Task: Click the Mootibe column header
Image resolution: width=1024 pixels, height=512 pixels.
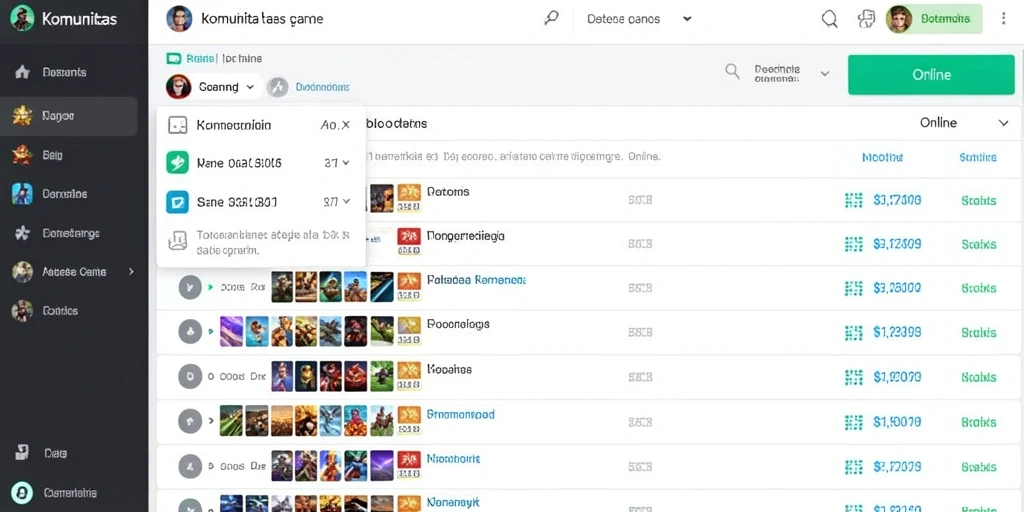Action: (882, 157)
